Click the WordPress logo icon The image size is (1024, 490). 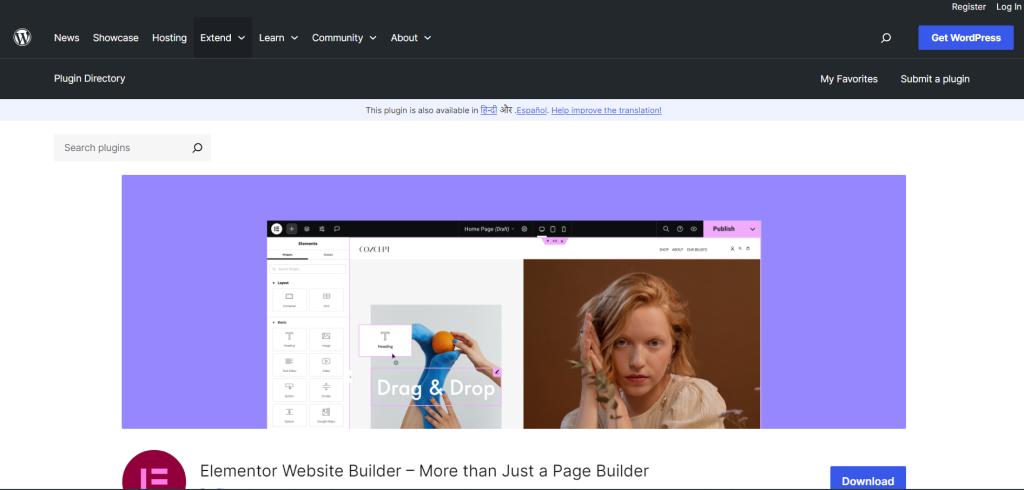point(22,37)
